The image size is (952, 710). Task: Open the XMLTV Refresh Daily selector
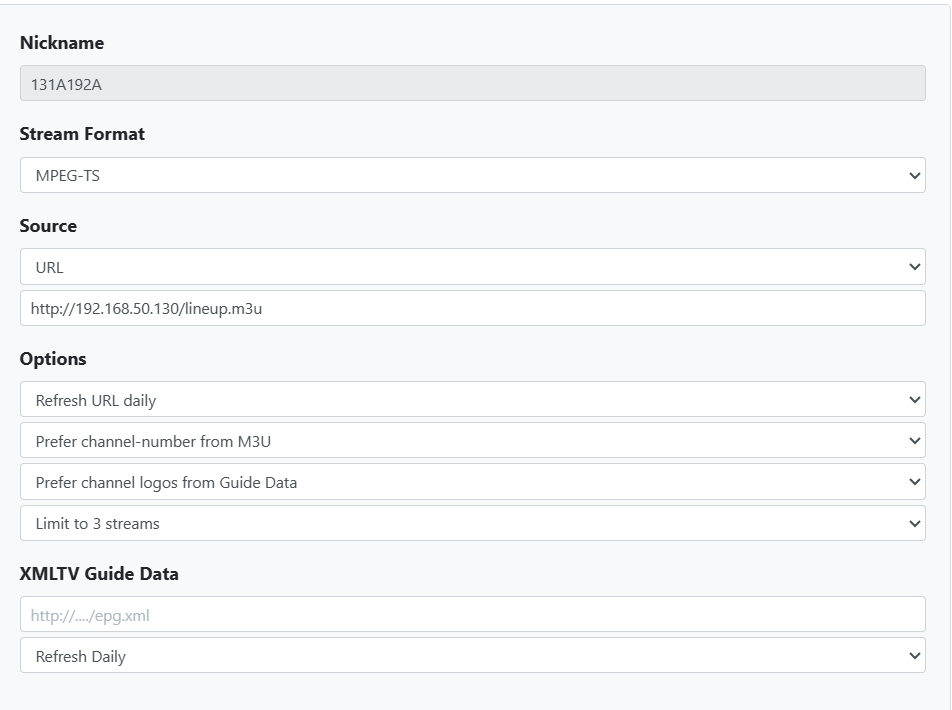(x=472, y=656)
